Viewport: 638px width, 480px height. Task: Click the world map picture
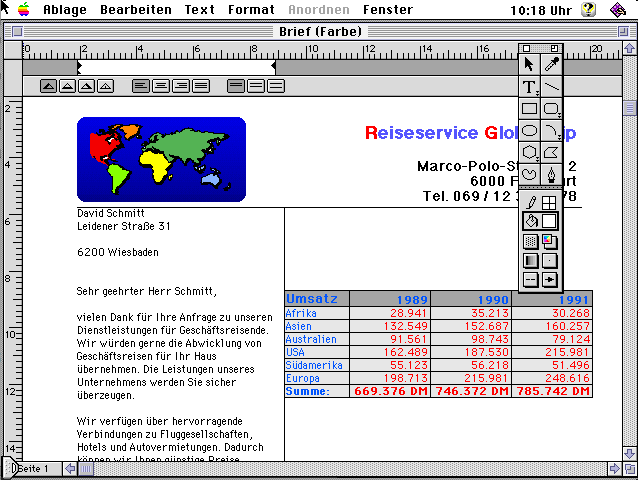coord(162,159)
